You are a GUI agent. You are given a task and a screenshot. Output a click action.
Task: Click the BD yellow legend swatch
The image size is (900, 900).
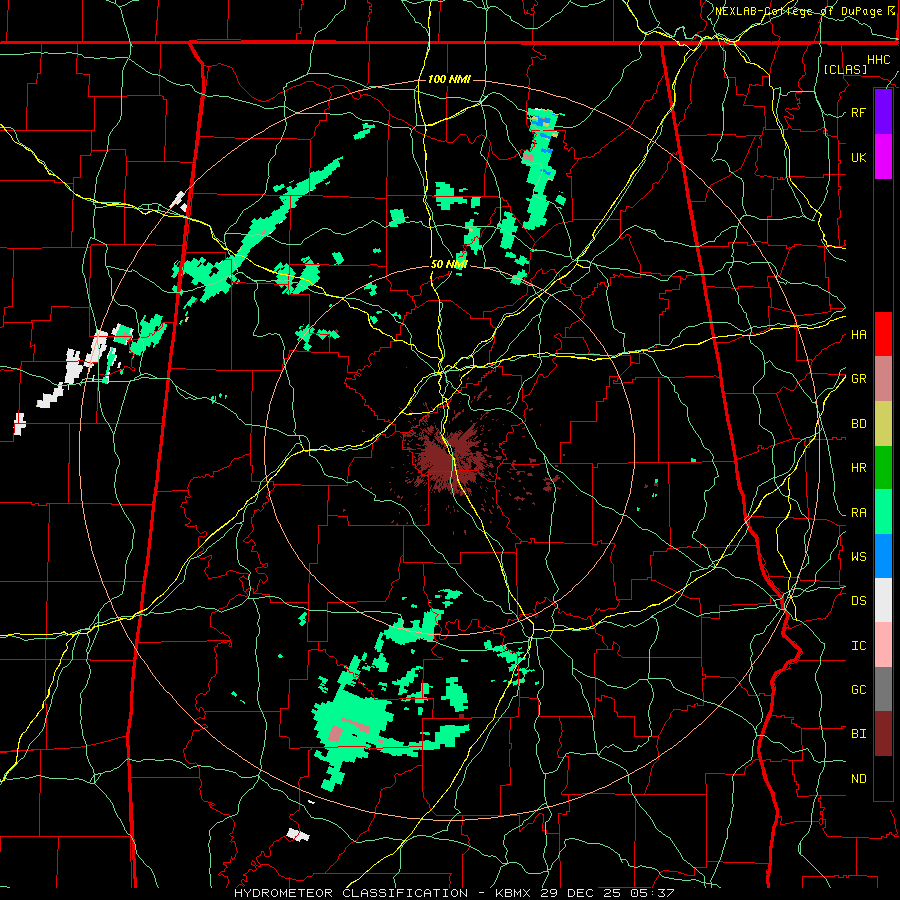(883, 424)
